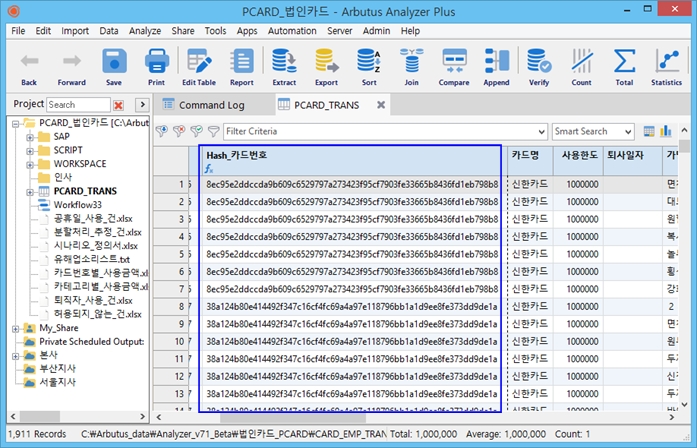Expand the PCARD_TRANS table node

(30, 192)
